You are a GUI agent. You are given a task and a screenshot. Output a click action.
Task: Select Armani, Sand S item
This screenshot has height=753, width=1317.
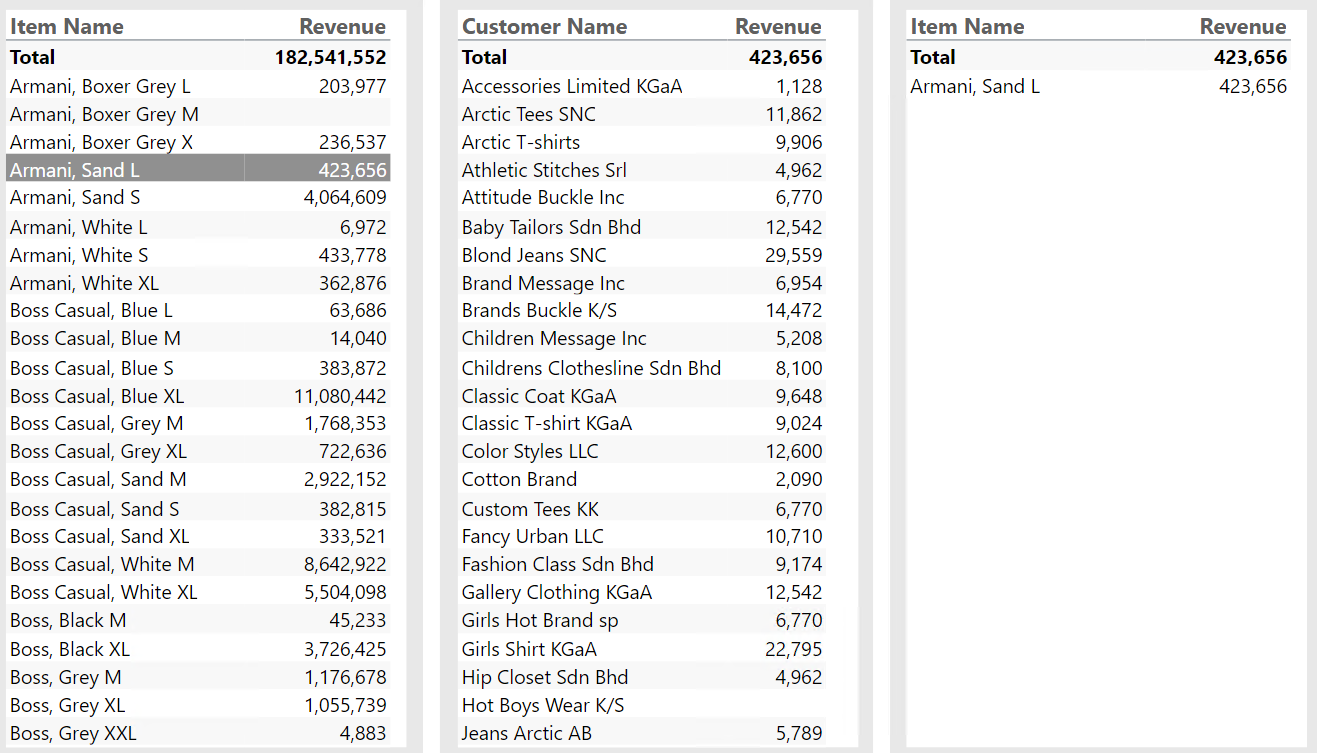coord(75,197)
